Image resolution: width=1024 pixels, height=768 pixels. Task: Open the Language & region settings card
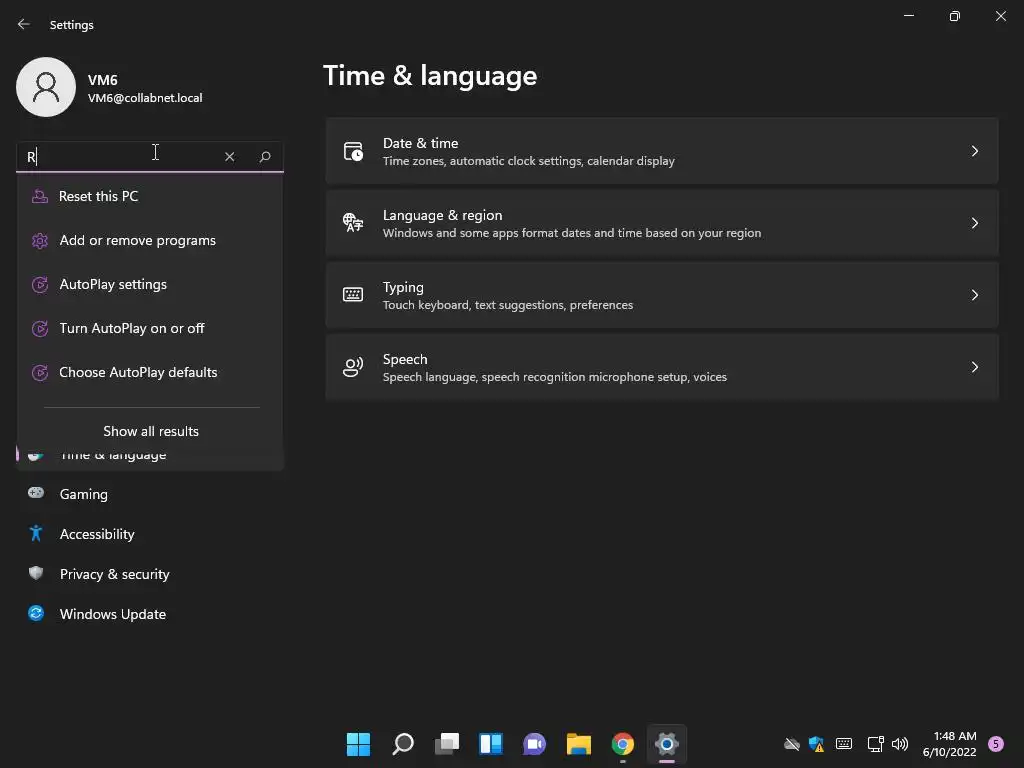[x=662, y=223]
